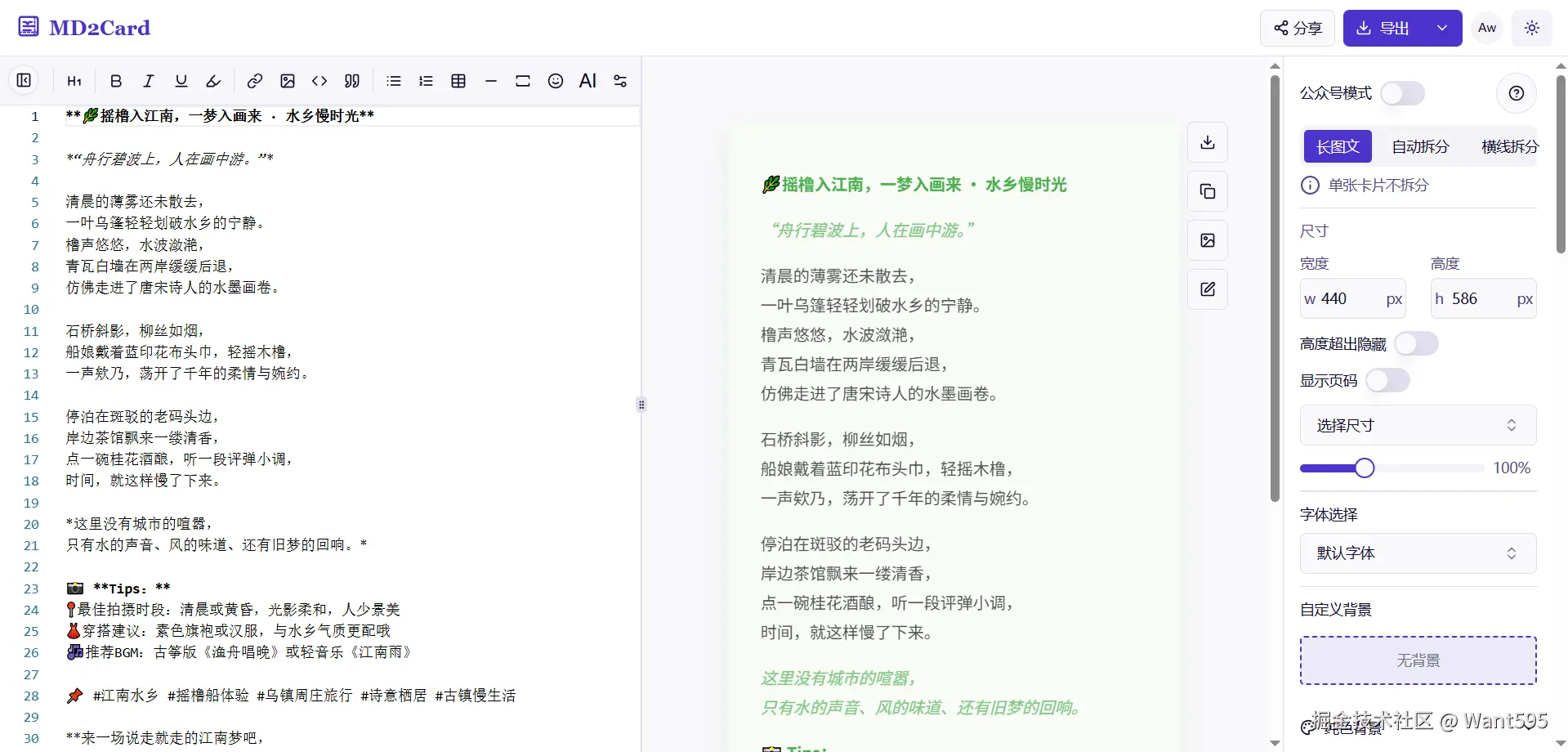This screenshot has width=1568, height=752.
Task: Click the 分享 share button
Action: 1298,28
